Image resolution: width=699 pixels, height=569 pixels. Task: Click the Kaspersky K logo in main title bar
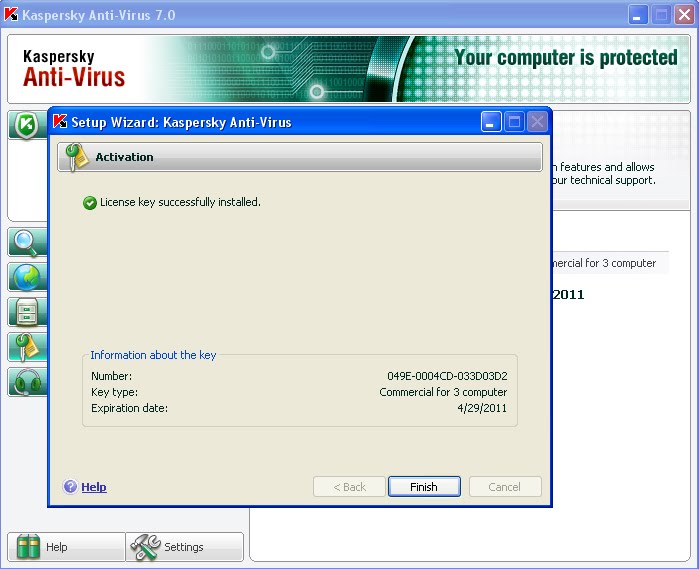point(11,14)
